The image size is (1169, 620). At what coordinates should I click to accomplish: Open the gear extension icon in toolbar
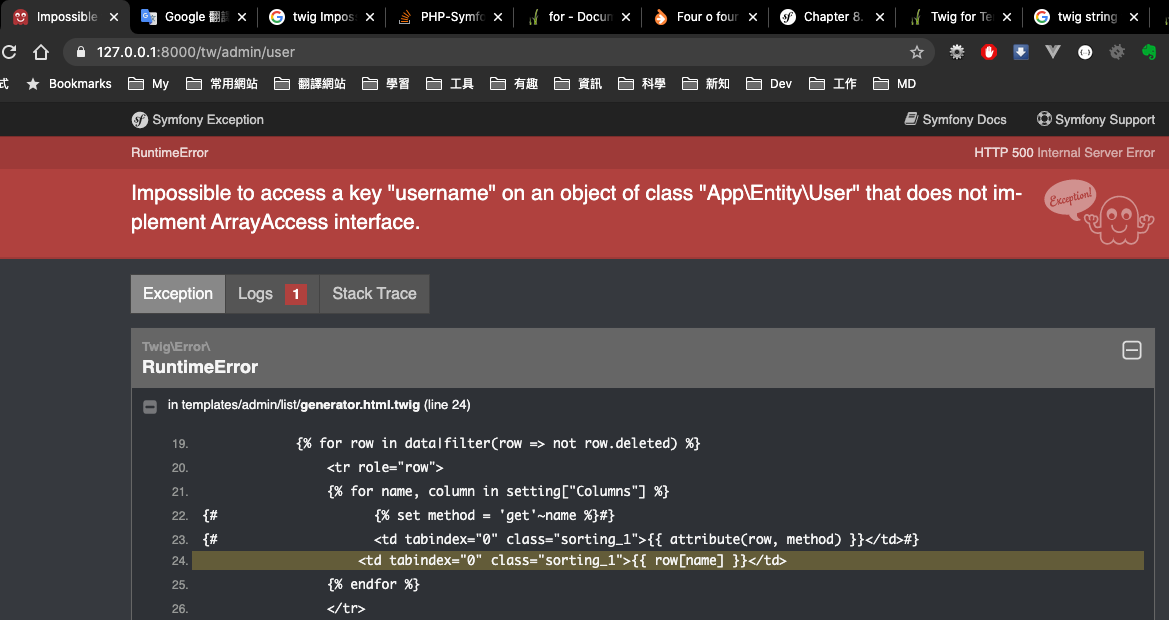tap(957, 51)
